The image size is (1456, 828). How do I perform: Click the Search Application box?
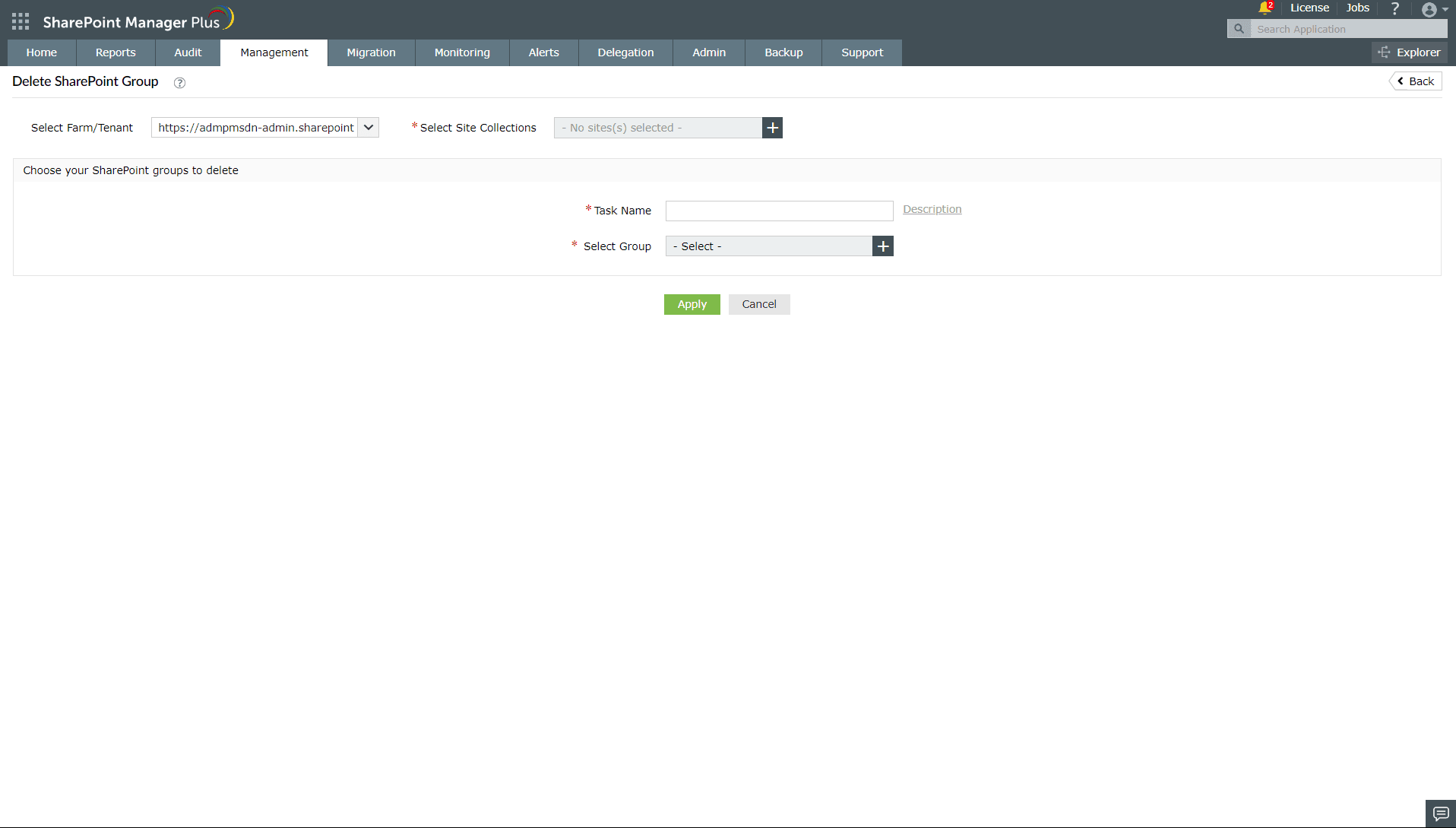click(x=1349, y=29)
